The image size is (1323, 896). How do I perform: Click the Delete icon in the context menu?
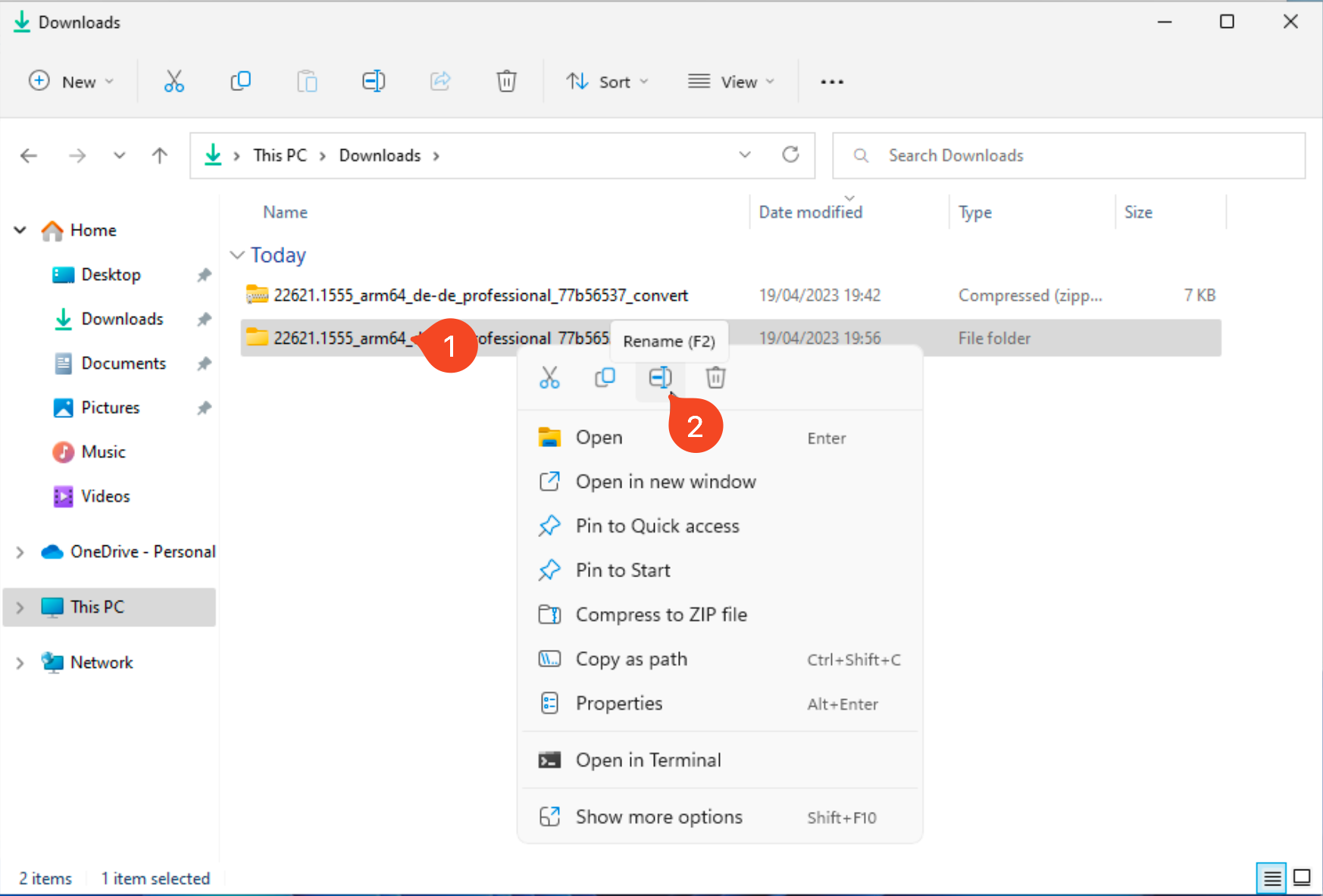(715, 377)
